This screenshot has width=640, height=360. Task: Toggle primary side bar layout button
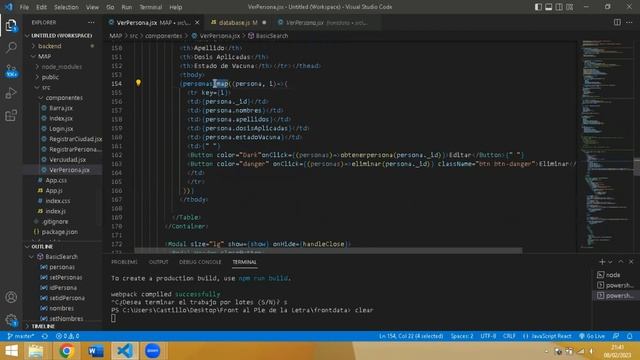538,7
